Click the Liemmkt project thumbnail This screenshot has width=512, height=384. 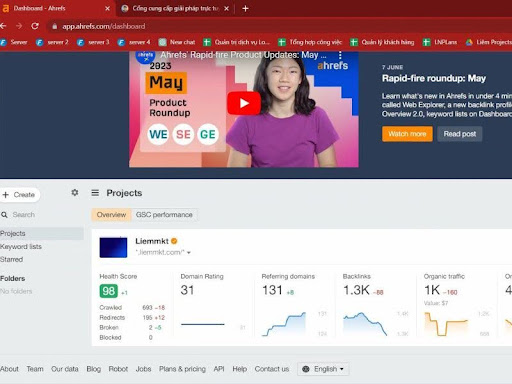[113, 247]
